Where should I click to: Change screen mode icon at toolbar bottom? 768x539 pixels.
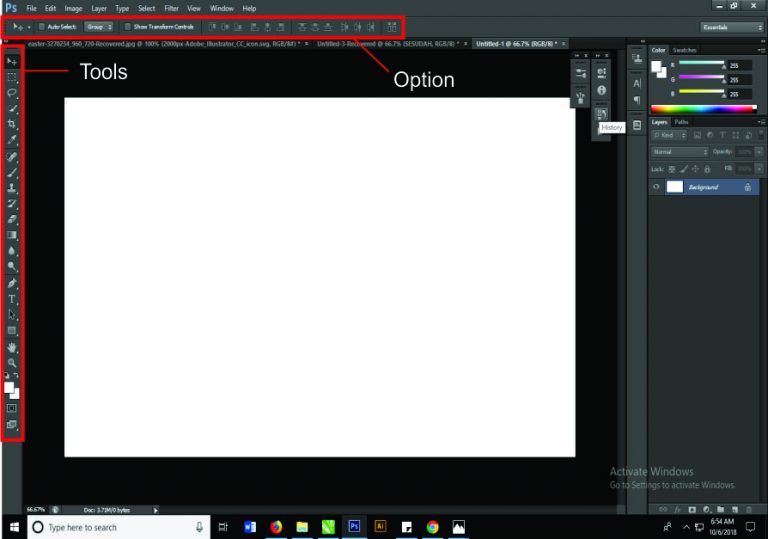(x=12, y=424)
